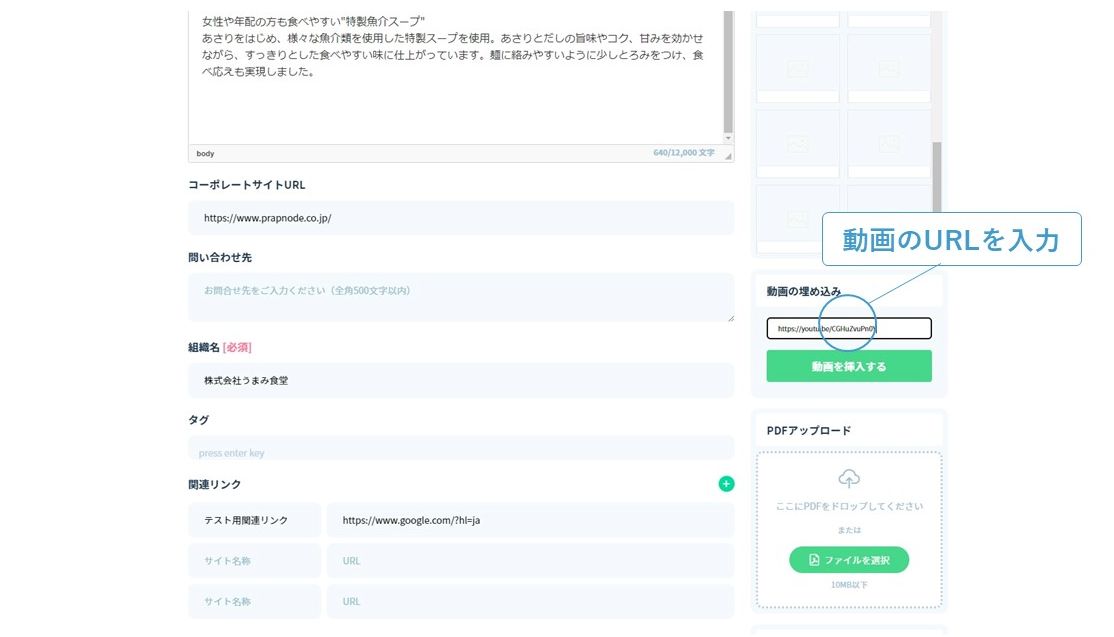The width and height of the screenshot is (1114, 637).
Task: Select left image placeholder just above 動画の埋め込み
Action: pos(797,212)
